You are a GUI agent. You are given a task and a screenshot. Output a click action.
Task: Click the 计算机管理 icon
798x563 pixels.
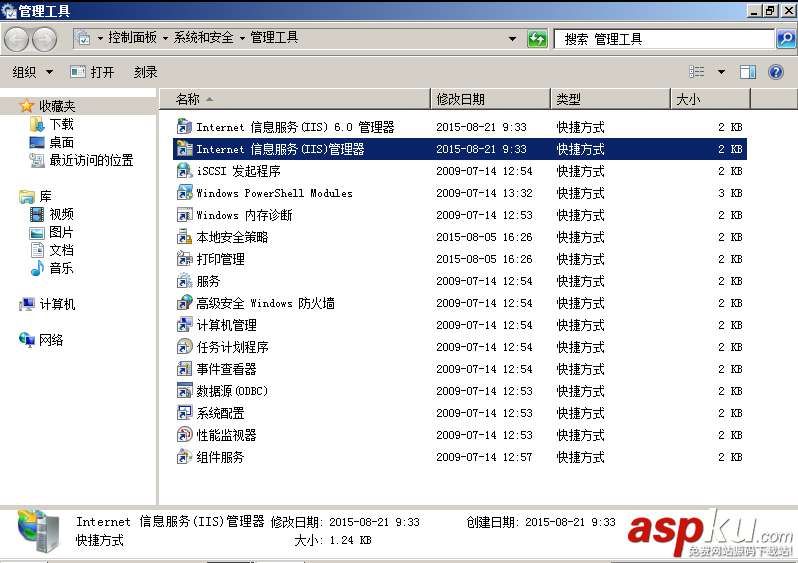[x=184, y=325]
